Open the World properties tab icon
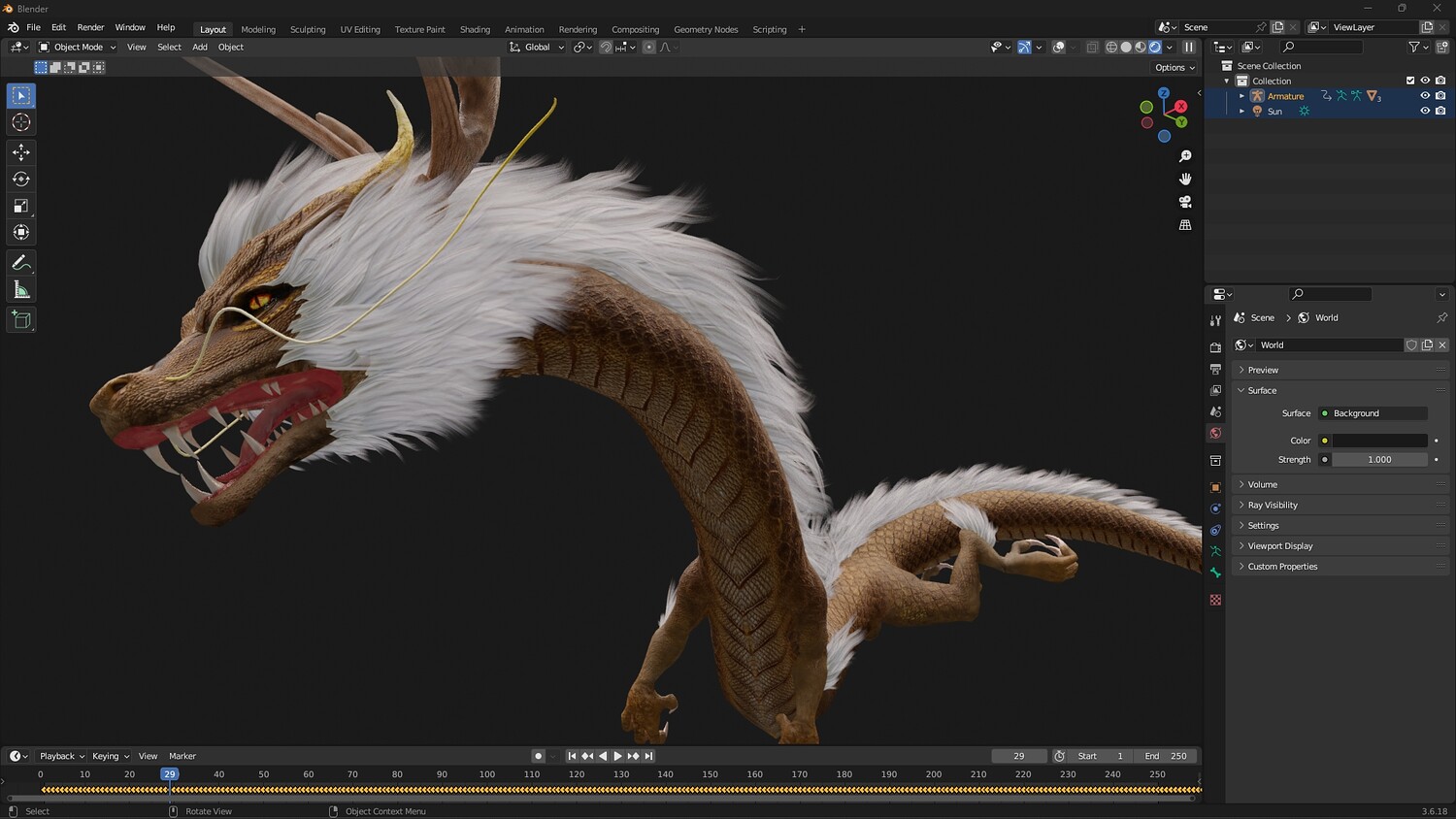Viewport: 1456px width, 819px height. (1215, 434)
